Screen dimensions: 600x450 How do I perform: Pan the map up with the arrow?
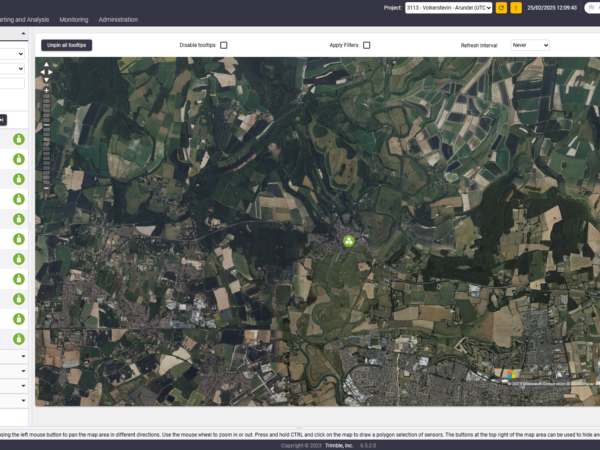point(46,64)
